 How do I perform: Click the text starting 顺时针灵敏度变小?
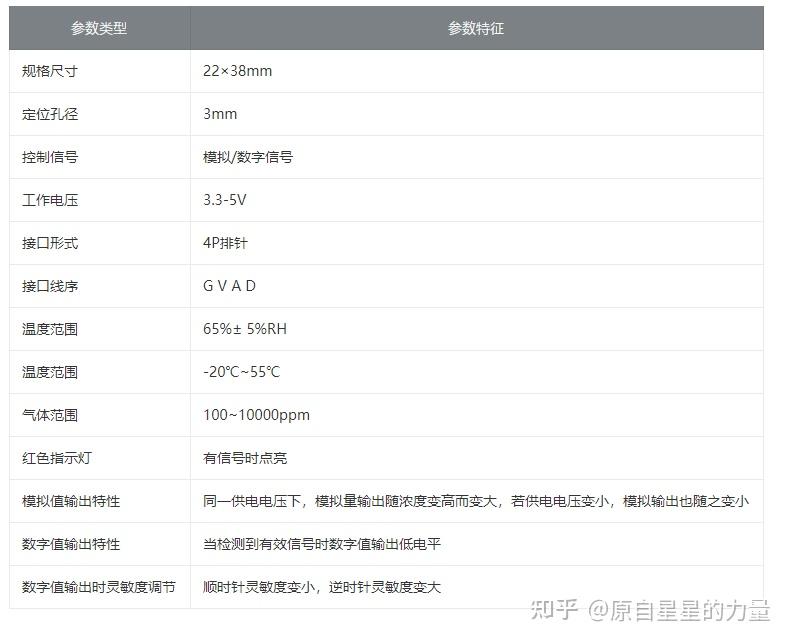click(322, 587)
